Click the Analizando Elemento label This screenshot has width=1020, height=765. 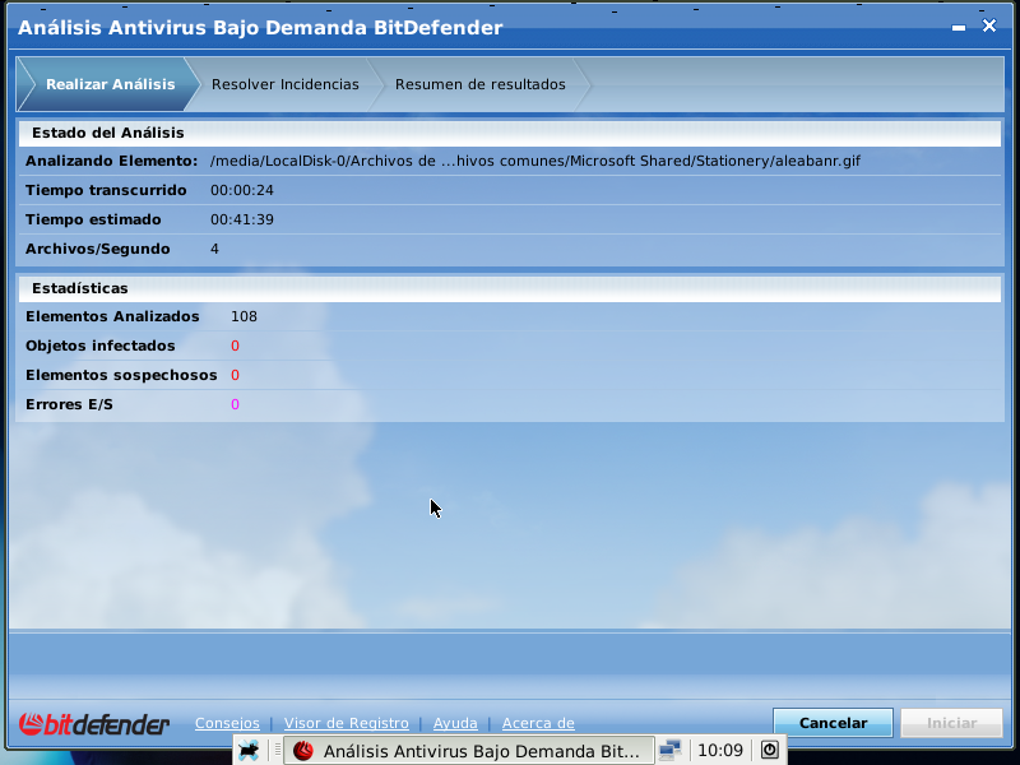pyautogui.click(x=111, y=161)
